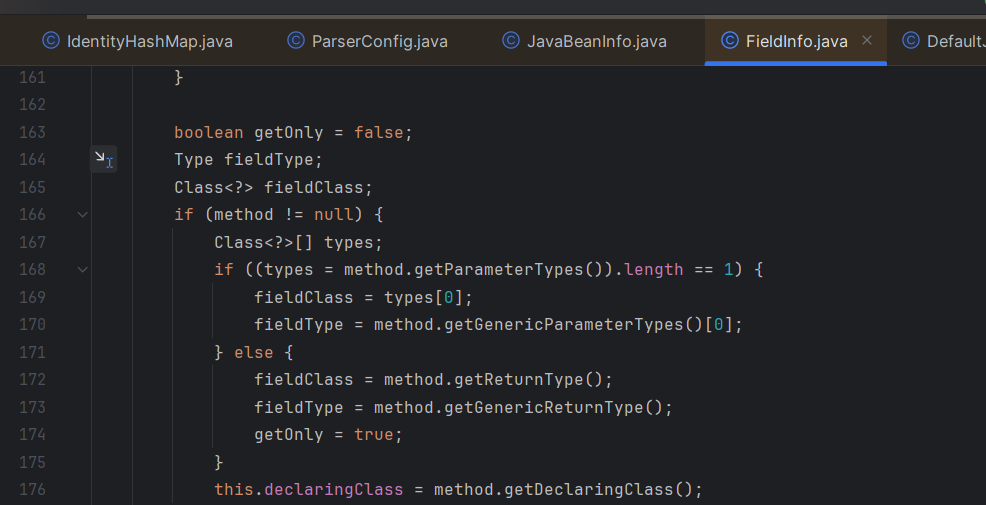Collapse the if block at line 166

[x=82, y=214]
